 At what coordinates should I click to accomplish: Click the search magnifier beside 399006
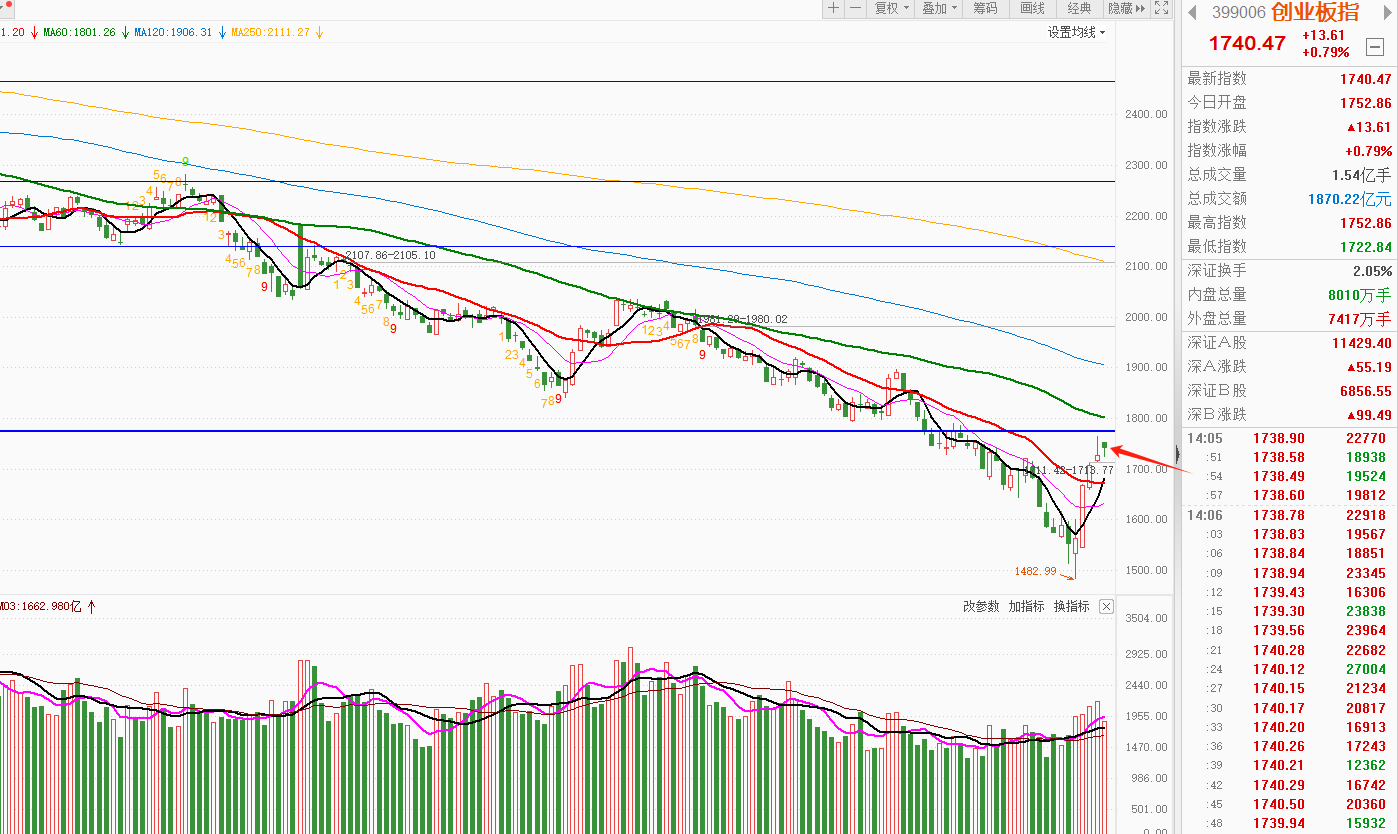click(x=1191, y=13)
